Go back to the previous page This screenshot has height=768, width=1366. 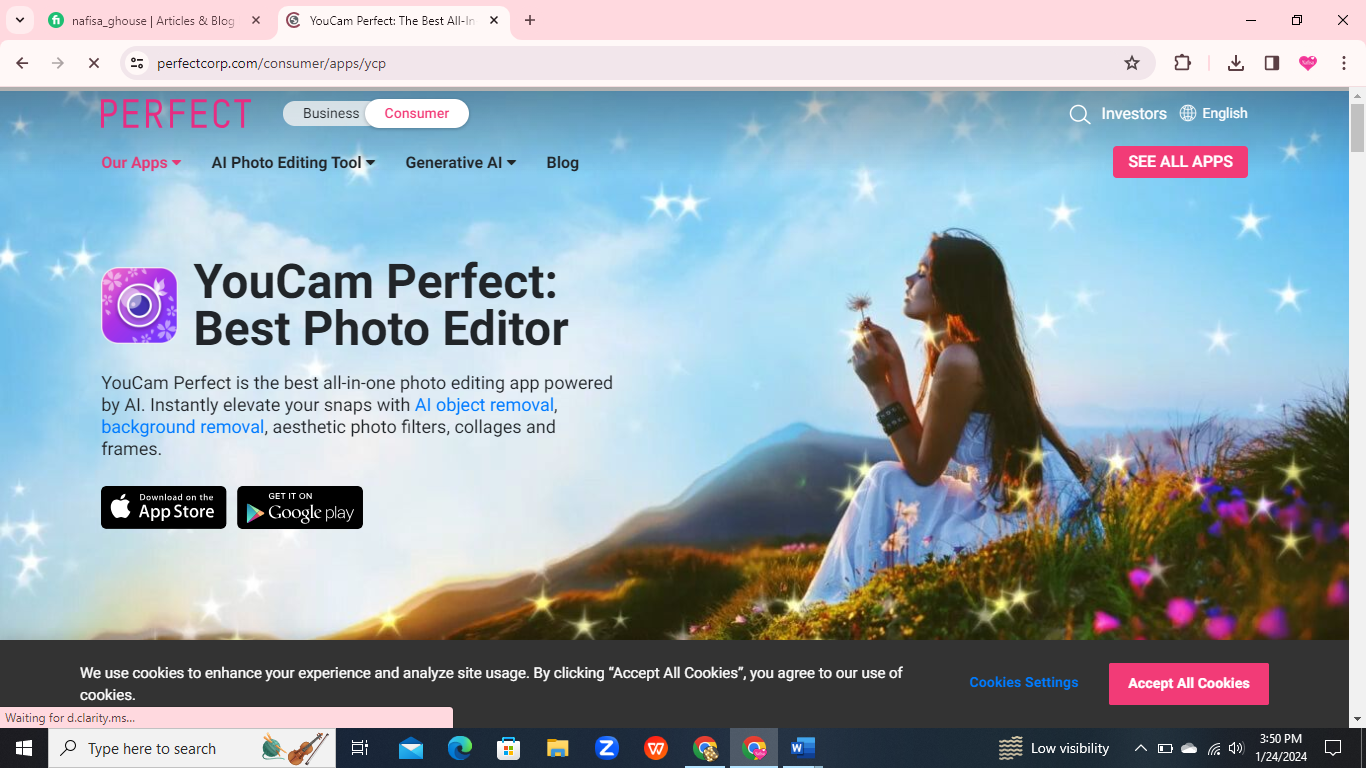click(22, 63)
